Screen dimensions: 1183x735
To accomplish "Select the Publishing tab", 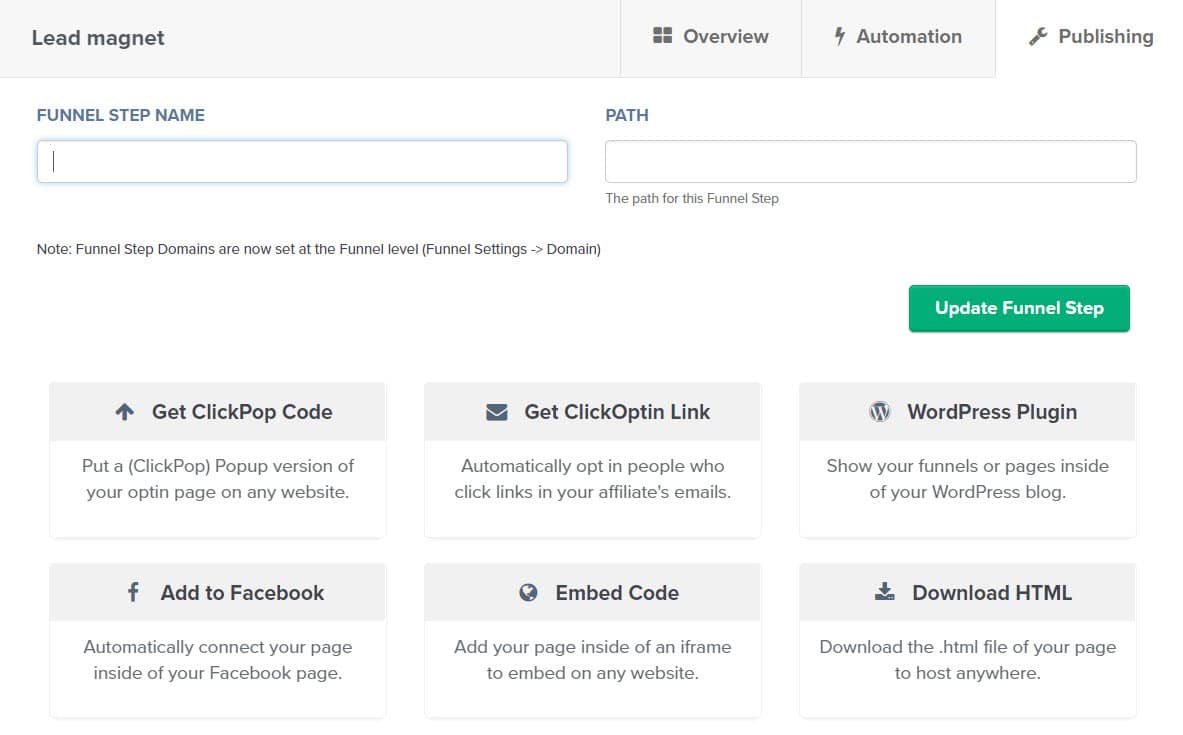I will click(1089, 38).
